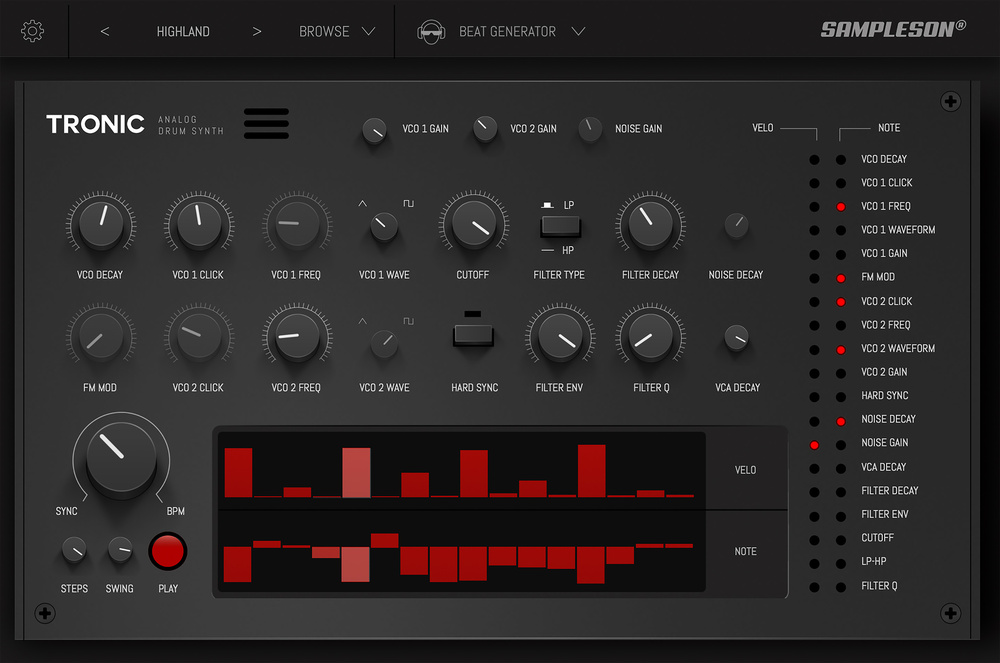Screen dimensions: 1000x663
Task: Click the highlighted velocity step bar
Action: point(356,472)
